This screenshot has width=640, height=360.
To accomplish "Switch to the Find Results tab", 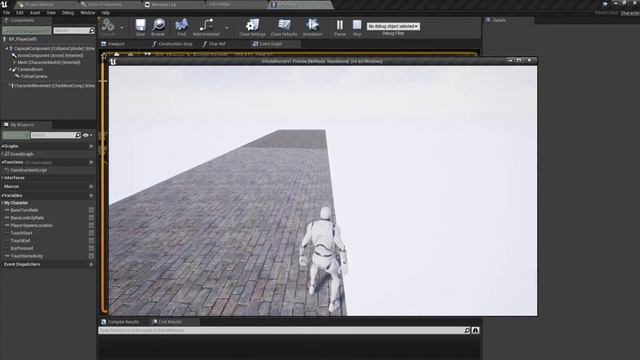I will tap(169, 322).
